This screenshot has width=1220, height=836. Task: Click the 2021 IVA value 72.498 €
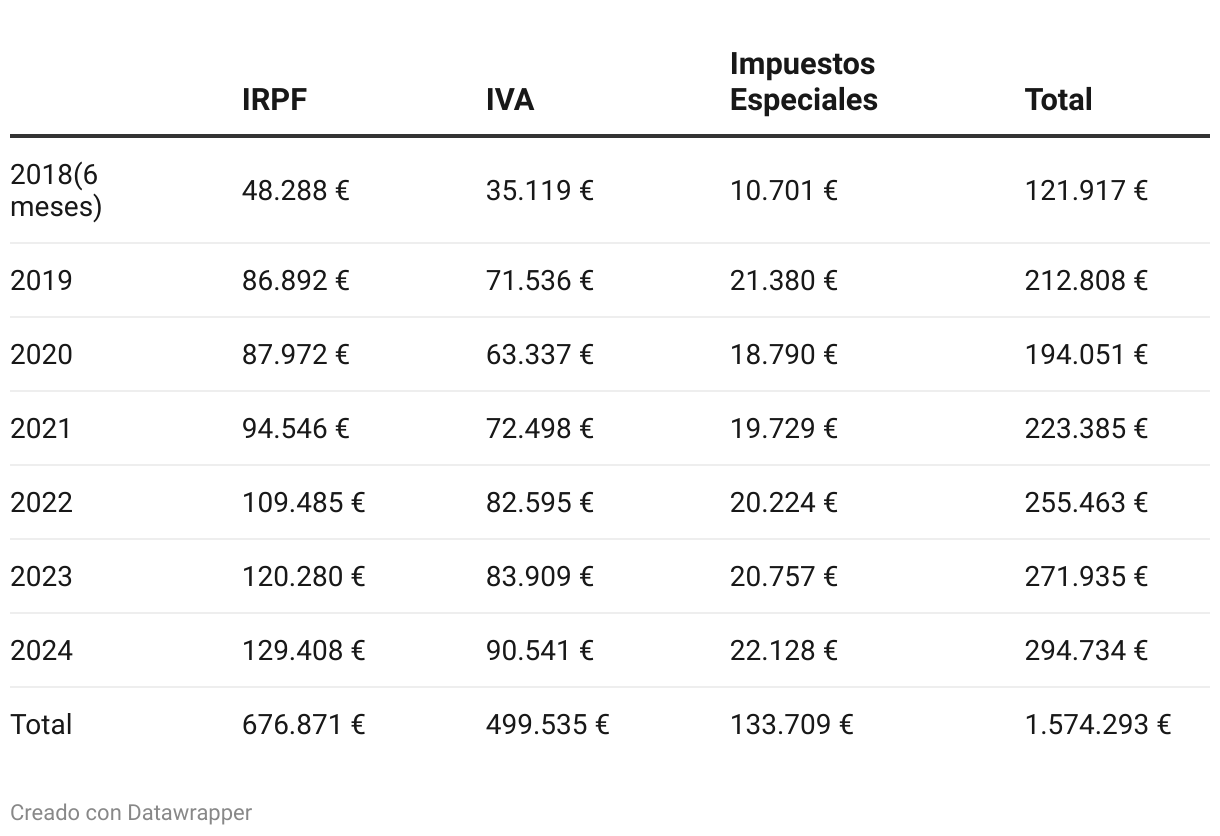click(540, 428)
